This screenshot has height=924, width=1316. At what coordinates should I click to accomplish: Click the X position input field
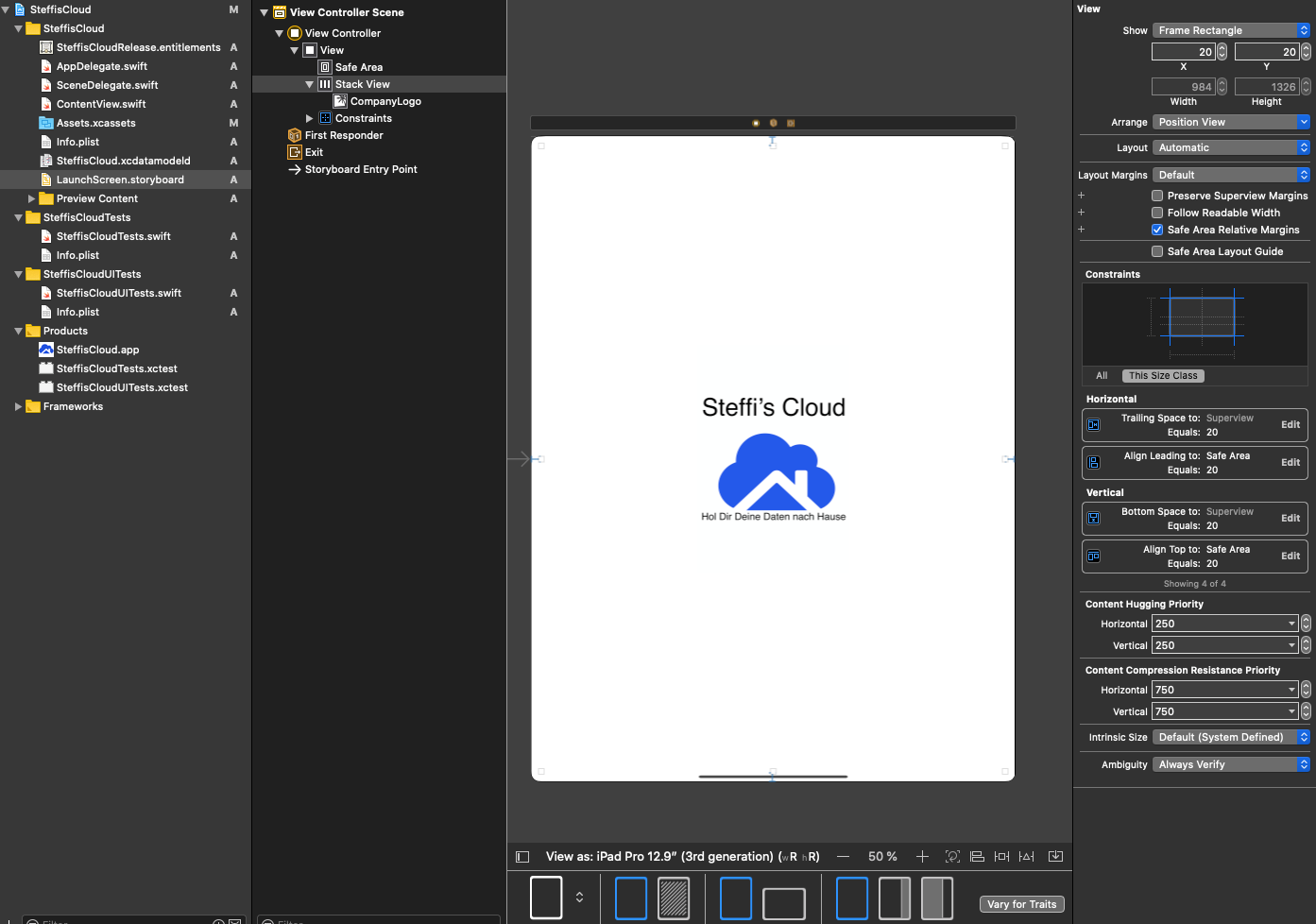click(x=1182, y=52)
